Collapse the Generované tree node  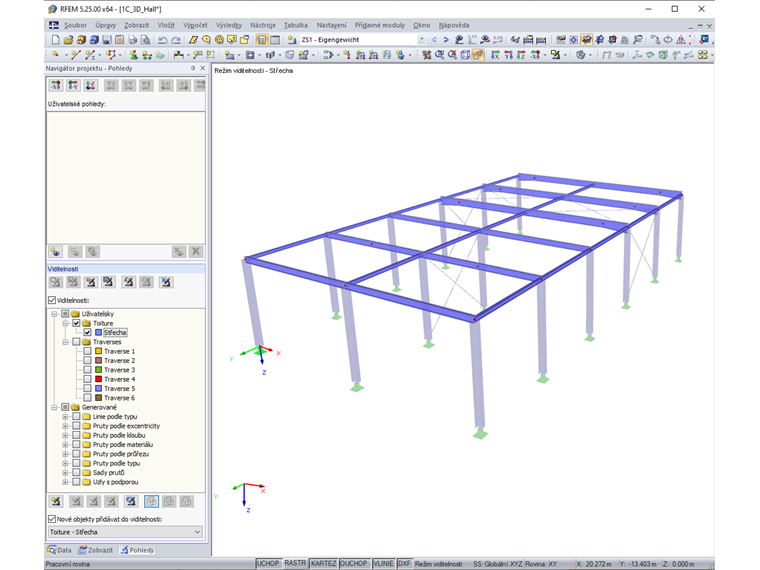[x=54, y=407]
